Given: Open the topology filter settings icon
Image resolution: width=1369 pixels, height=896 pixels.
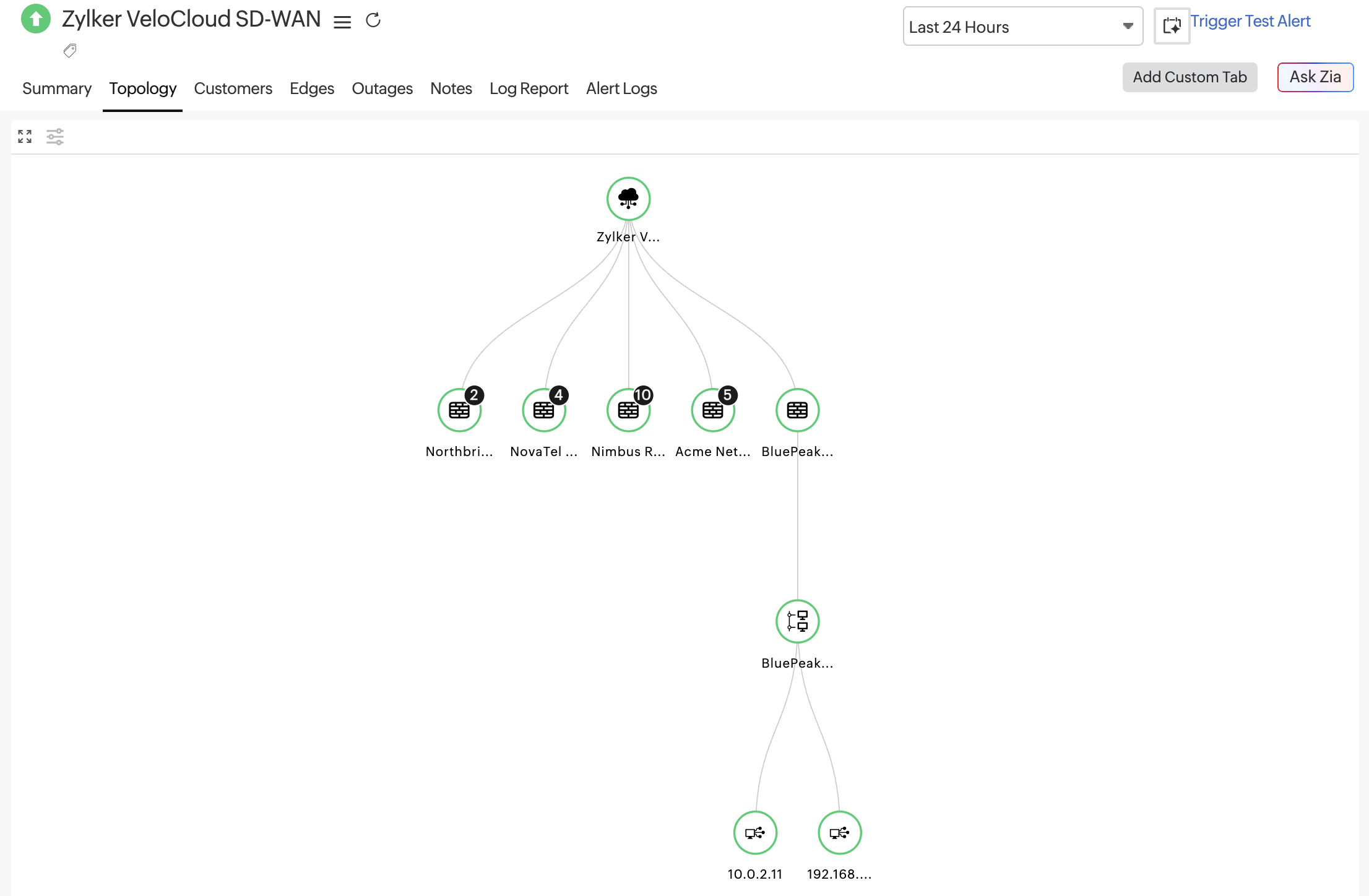Looking at the screenshot, I should click(55, 136).
